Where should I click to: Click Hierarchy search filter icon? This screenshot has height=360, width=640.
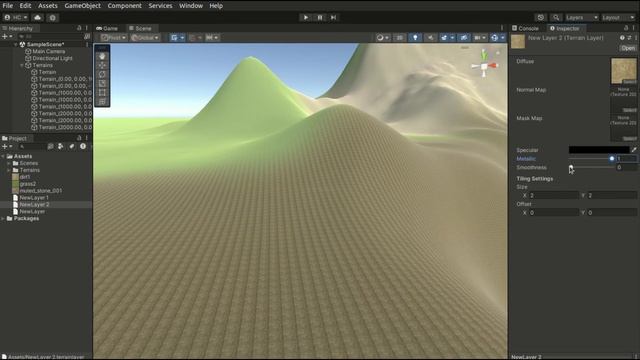point(87,37)
